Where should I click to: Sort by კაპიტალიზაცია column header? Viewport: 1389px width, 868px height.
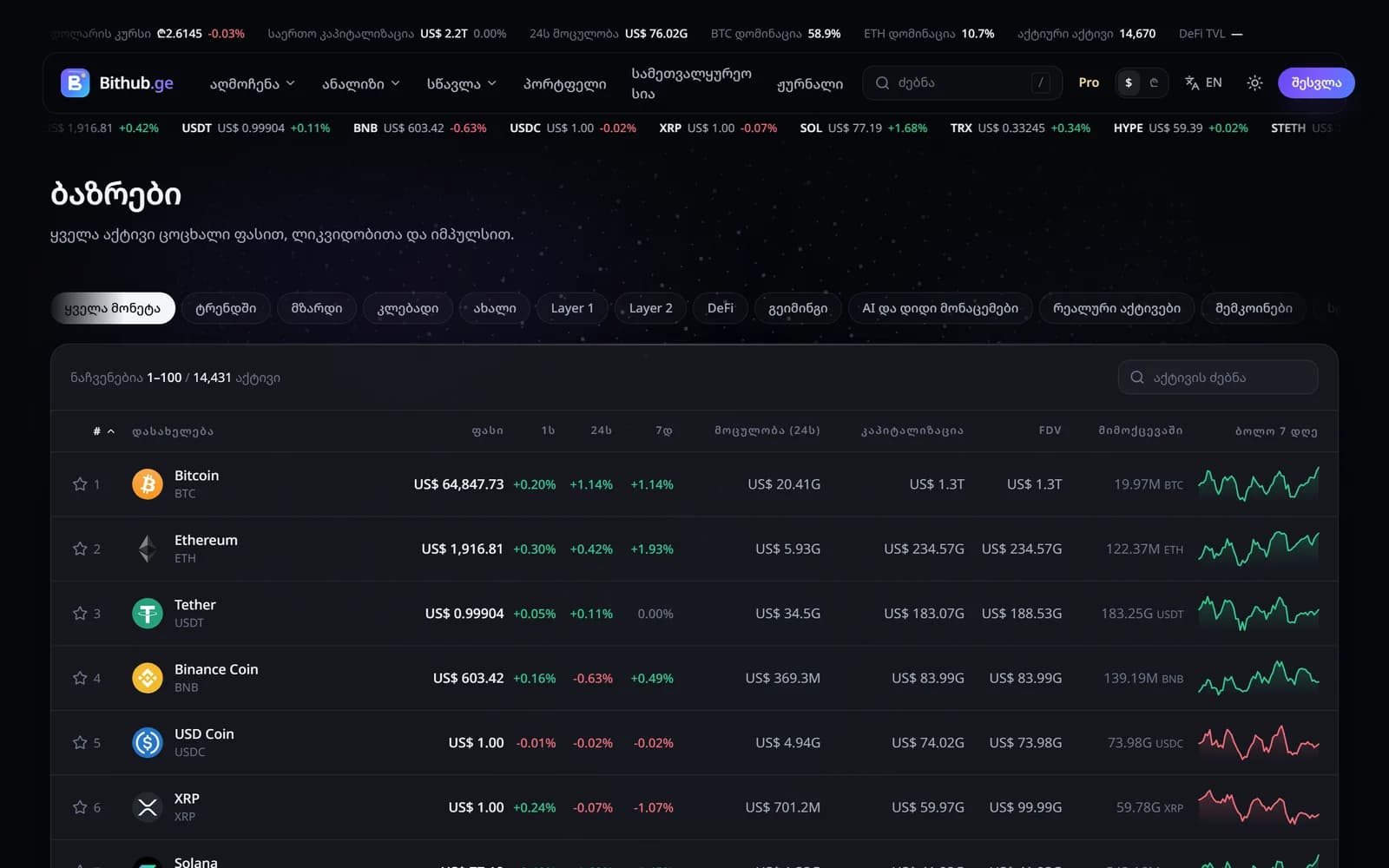click(x=912, y=431)
